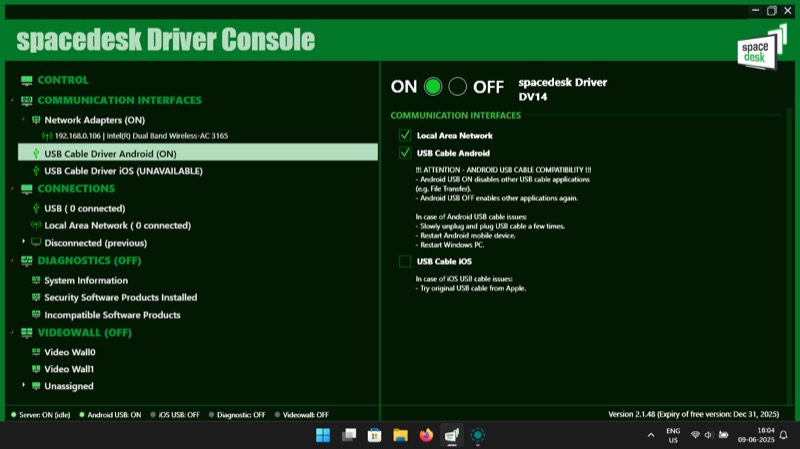Viewport: 800px width, 449px height.
Task: Click the CONTROL monitor icon
Action: click(27, 81)
